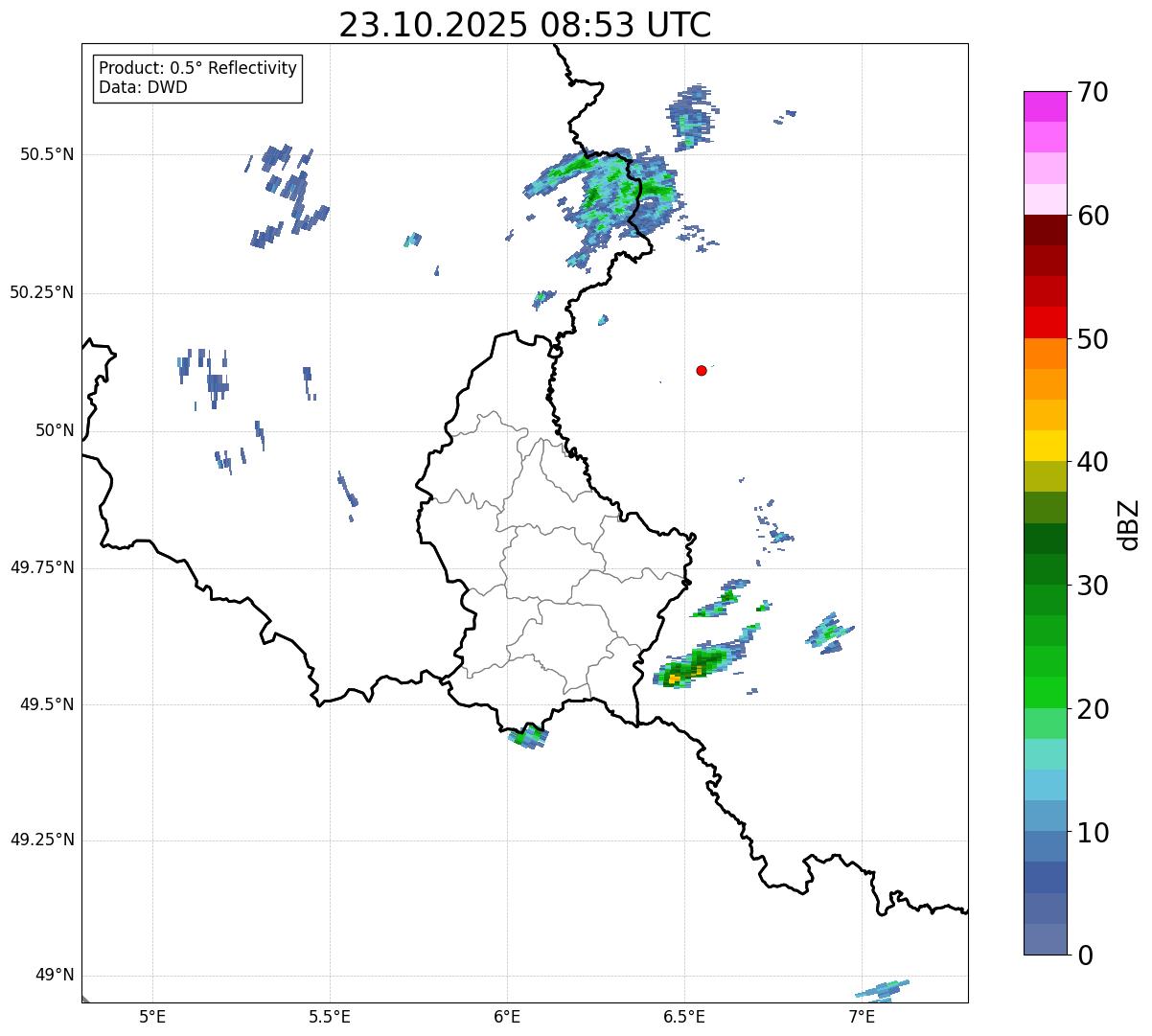Click the small echo on Luxembourg's southern border
Viewport: 1152px width, 1036px height.
click(x=528, y=736)
